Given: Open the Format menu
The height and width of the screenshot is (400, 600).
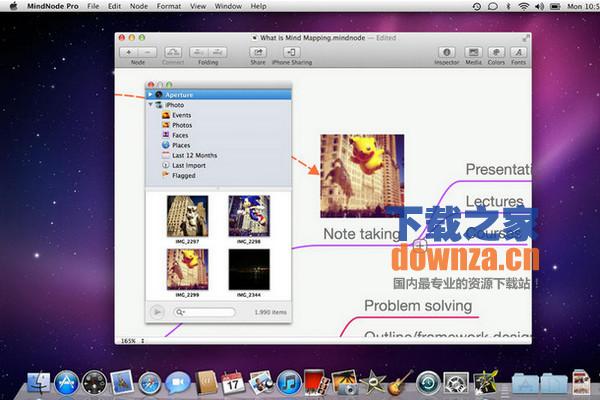Looking at the screenshot, I should (x=169, y=6).
